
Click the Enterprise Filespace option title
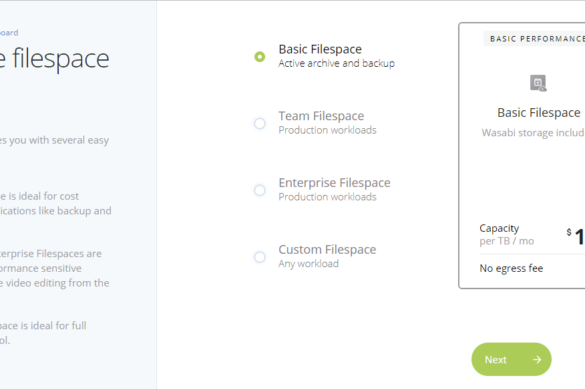(334, 183)
